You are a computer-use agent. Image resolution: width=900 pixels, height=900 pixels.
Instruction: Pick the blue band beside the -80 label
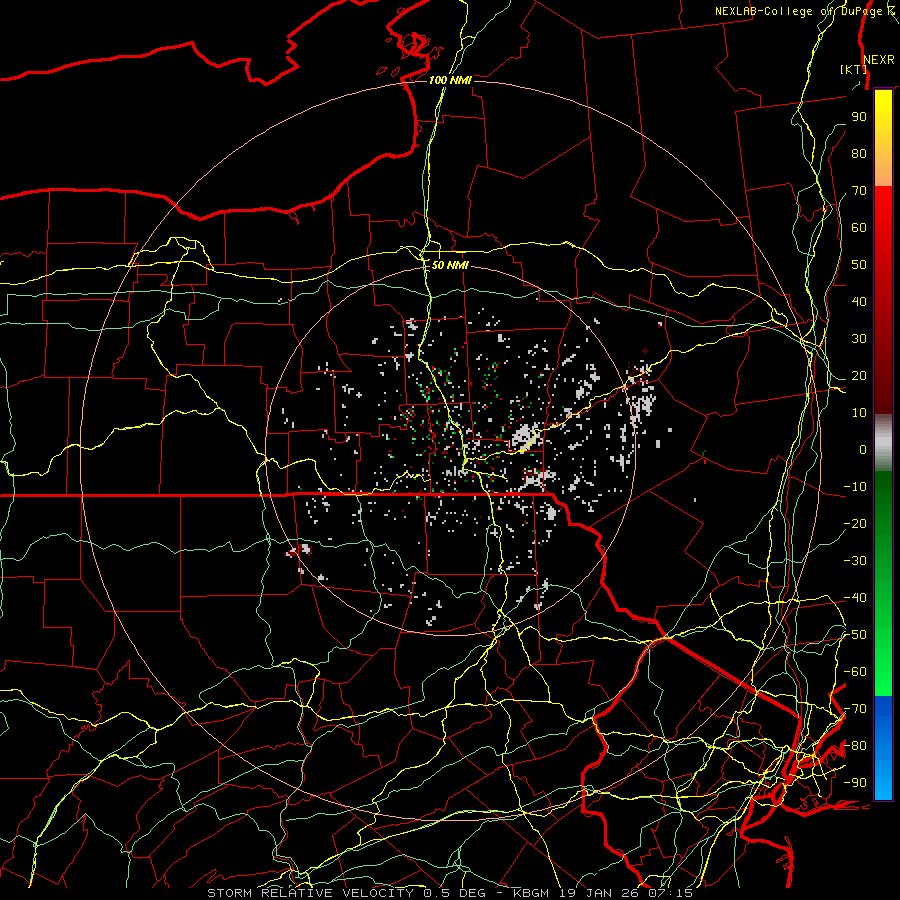tap(883, 746)
